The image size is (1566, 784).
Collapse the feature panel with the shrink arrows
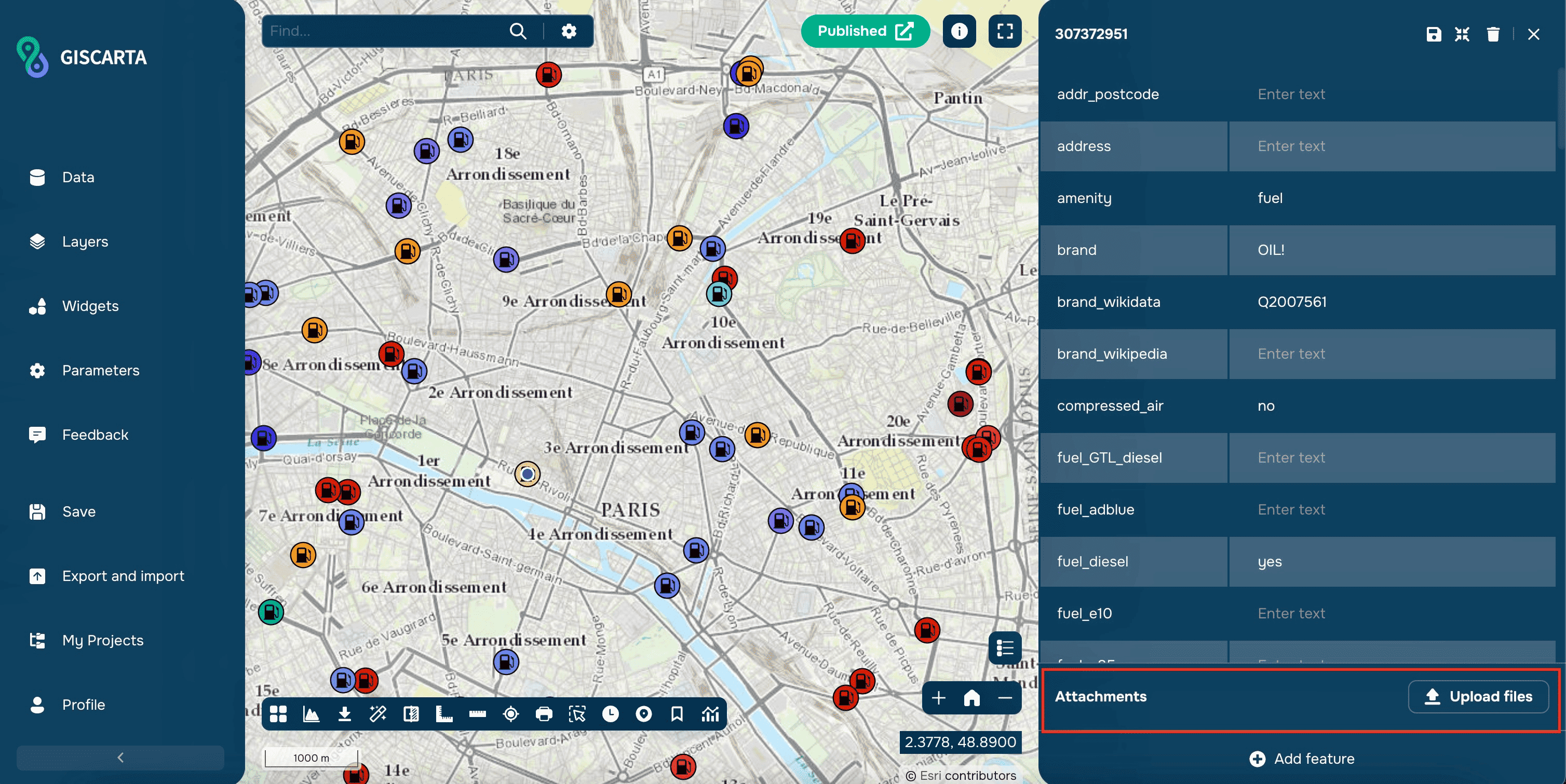[x=1462, y=34]
